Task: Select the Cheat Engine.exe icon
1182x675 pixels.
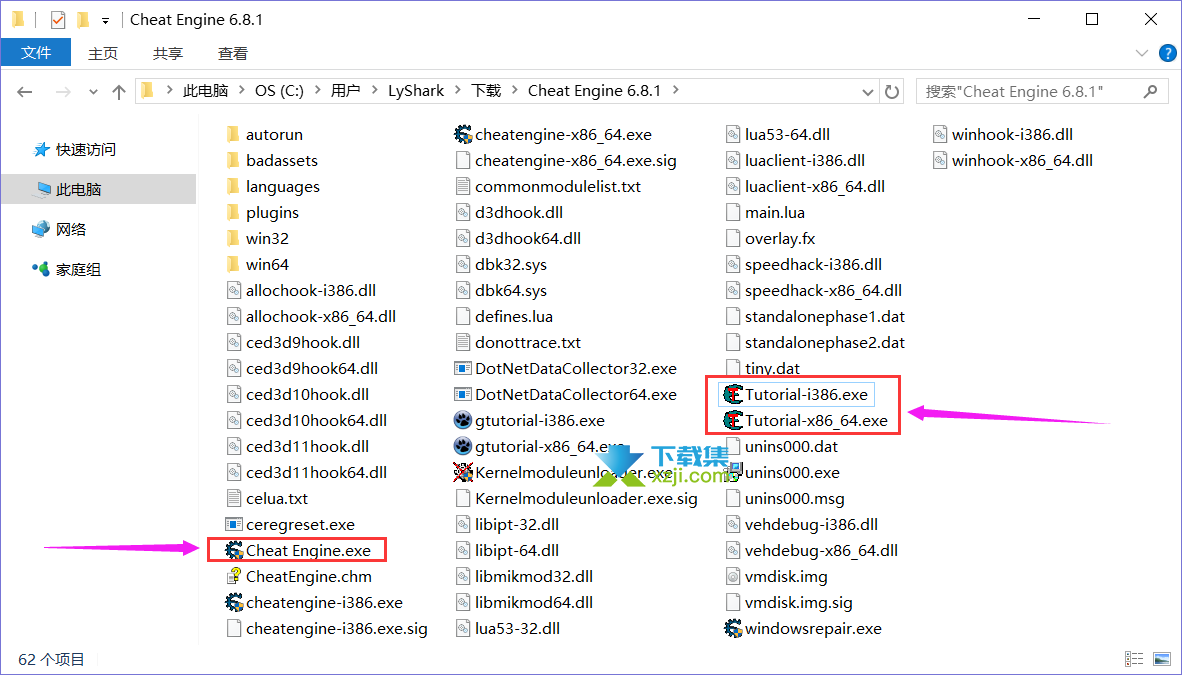Action: [x=234, y=551]
